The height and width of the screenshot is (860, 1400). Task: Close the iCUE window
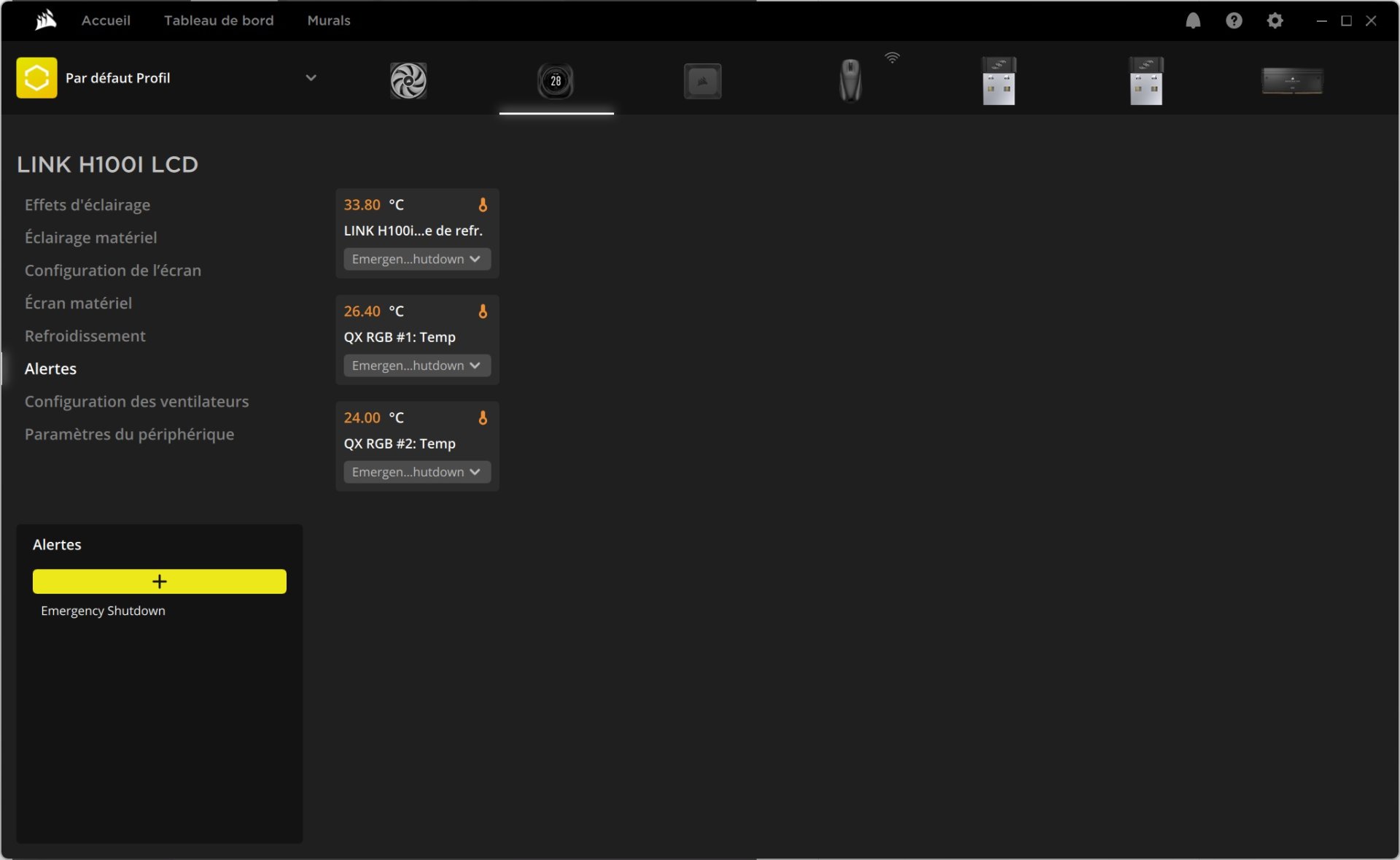click(1371, 20)
